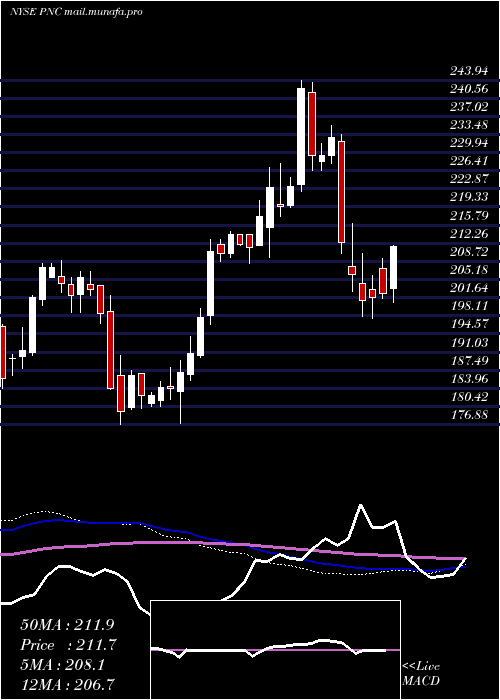Click the 191.03 price axis label
This screenshot has width=500, height=700.
[468, 342]
